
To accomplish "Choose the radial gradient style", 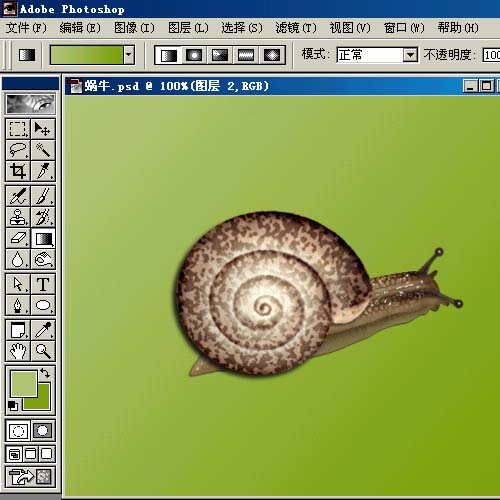I will click(194, 55).
